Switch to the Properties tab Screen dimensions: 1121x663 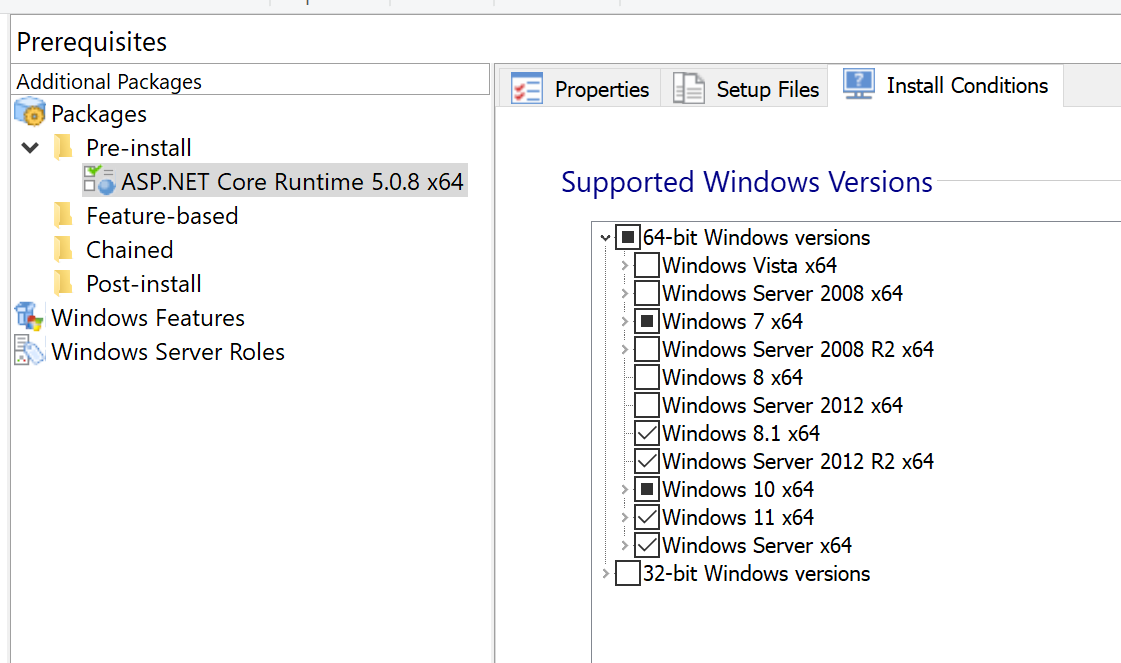point(580,89)
